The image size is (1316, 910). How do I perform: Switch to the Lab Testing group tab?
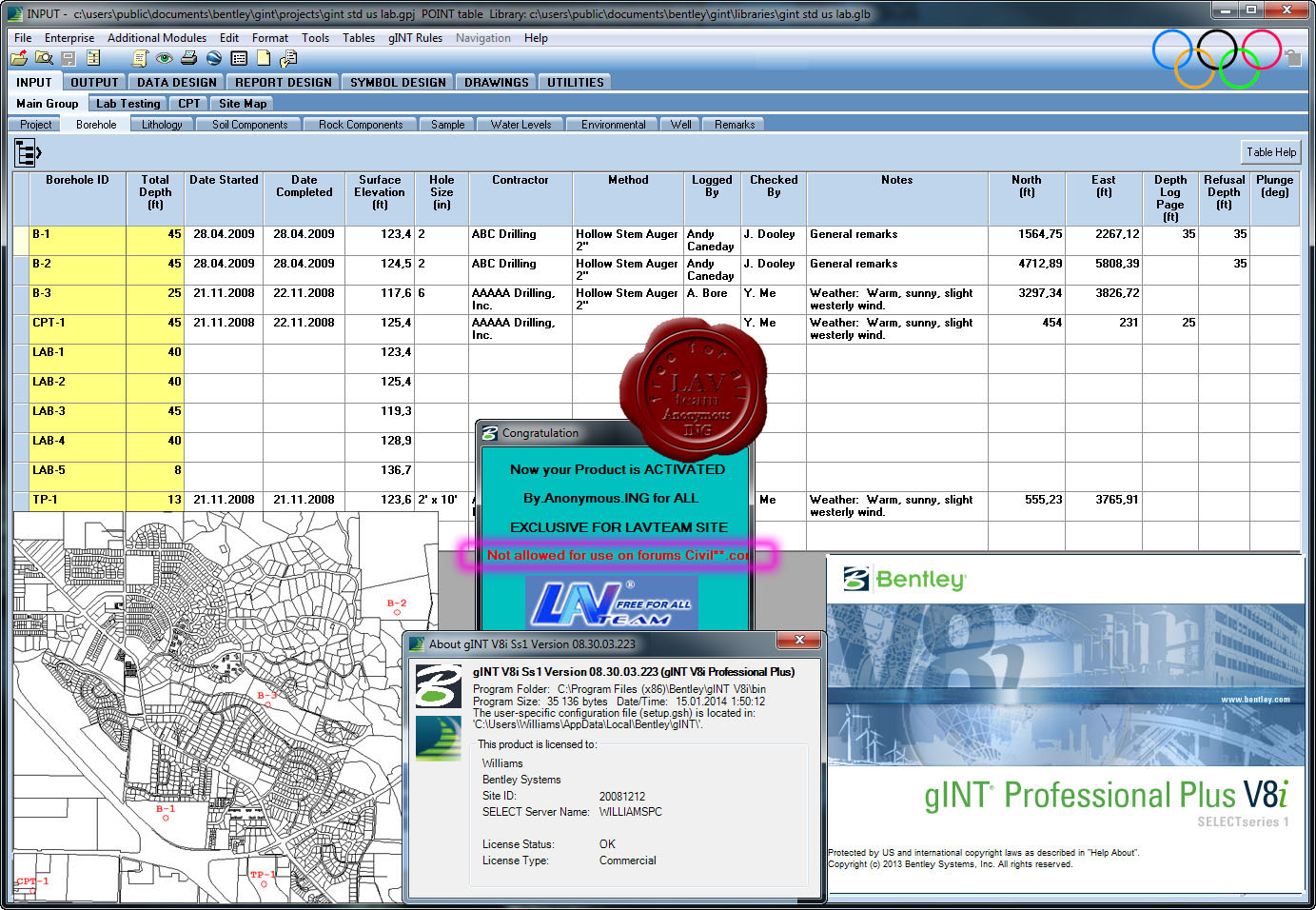pos(128,104)
